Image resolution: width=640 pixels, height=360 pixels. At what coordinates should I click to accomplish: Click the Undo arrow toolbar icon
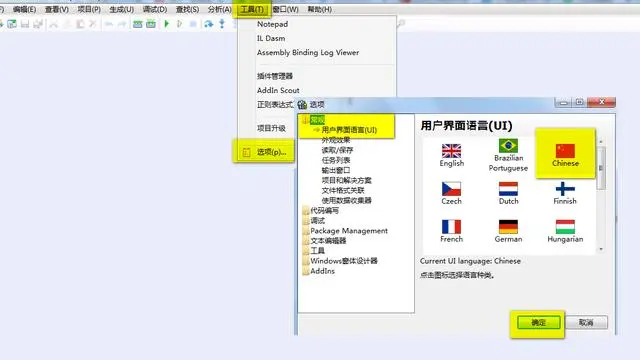click(109, 24)
